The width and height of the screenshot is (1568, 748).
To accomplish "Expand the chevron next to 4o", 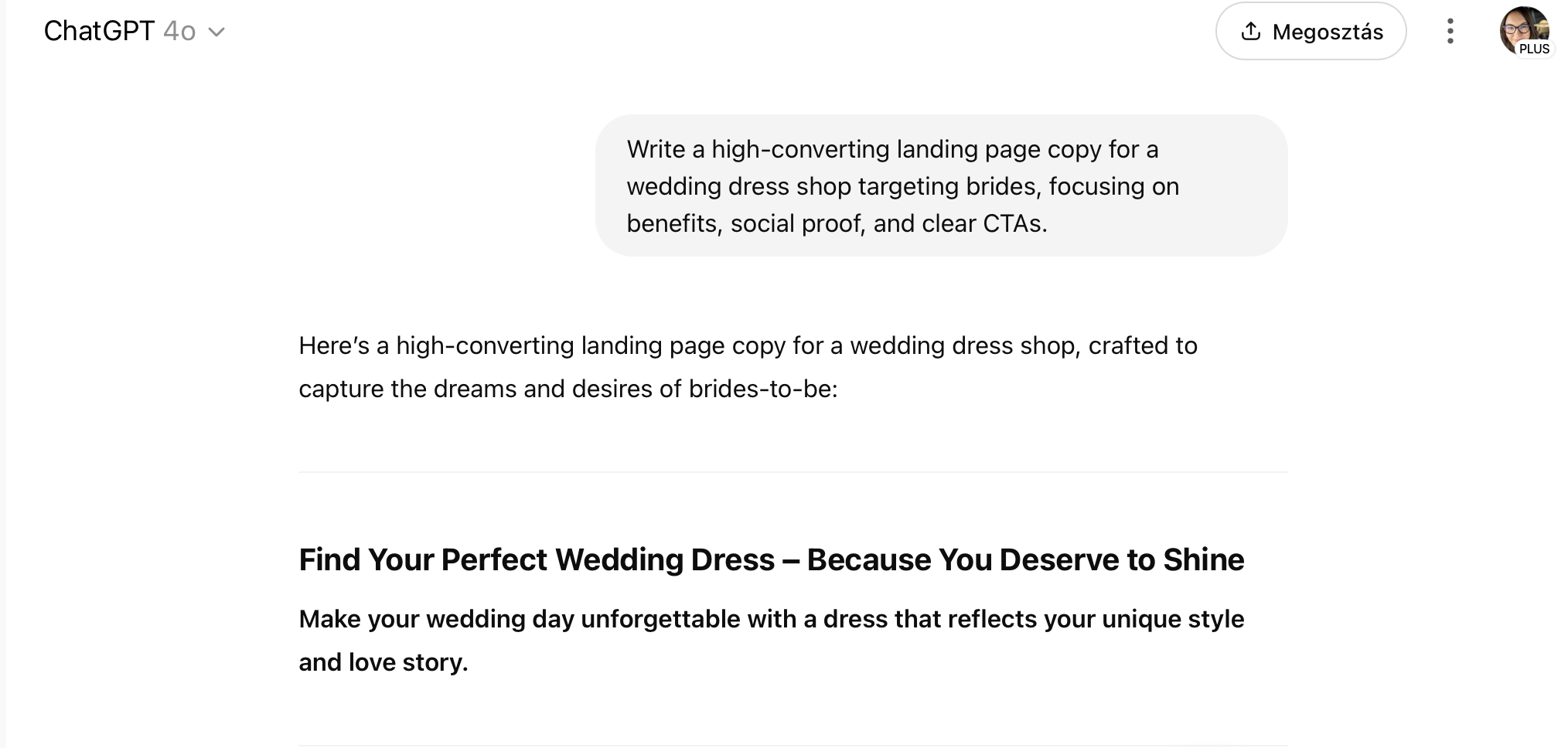I will (217, 32).
